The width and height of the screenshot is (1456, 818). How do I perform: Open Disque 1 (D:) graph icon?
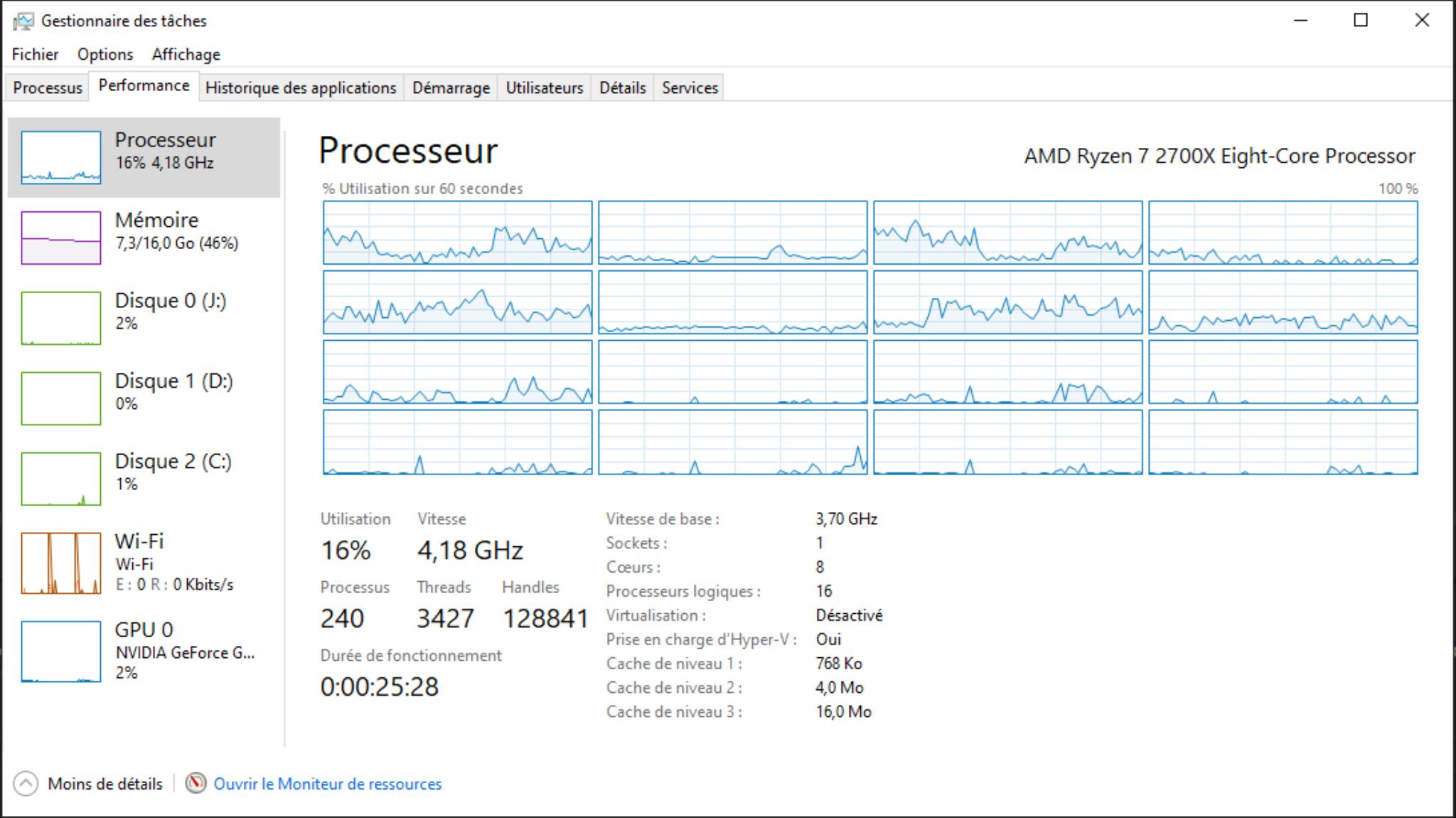click(x=61, y=398)
